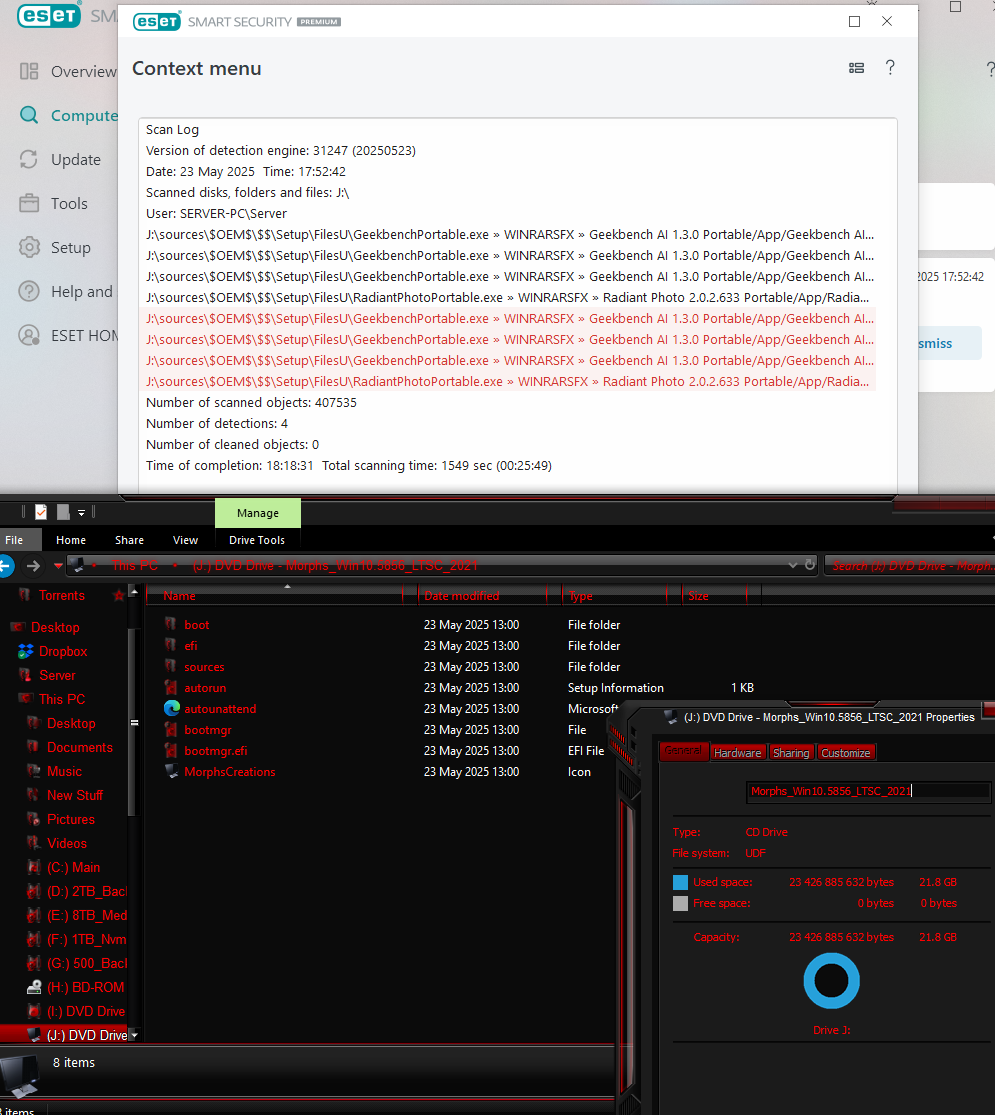
Task: Click the BD-ROM drive icon in navigation pane
Action: 33,988
